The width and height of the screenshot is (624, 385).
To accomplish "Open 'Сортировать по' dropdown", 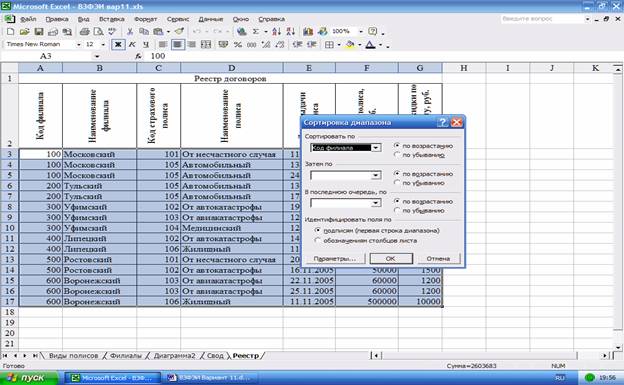I will coord(376,148).
